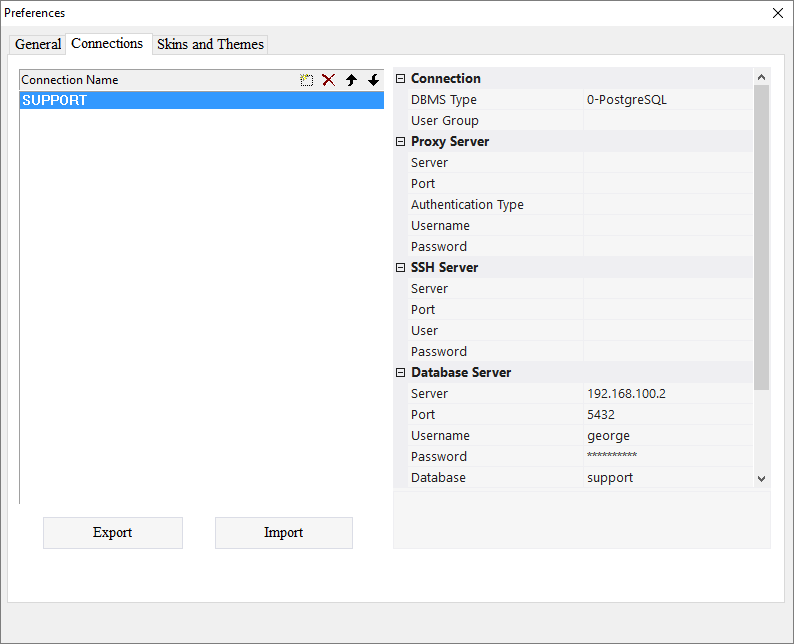Collapse the Proxy Server group

tap(401, 142)
